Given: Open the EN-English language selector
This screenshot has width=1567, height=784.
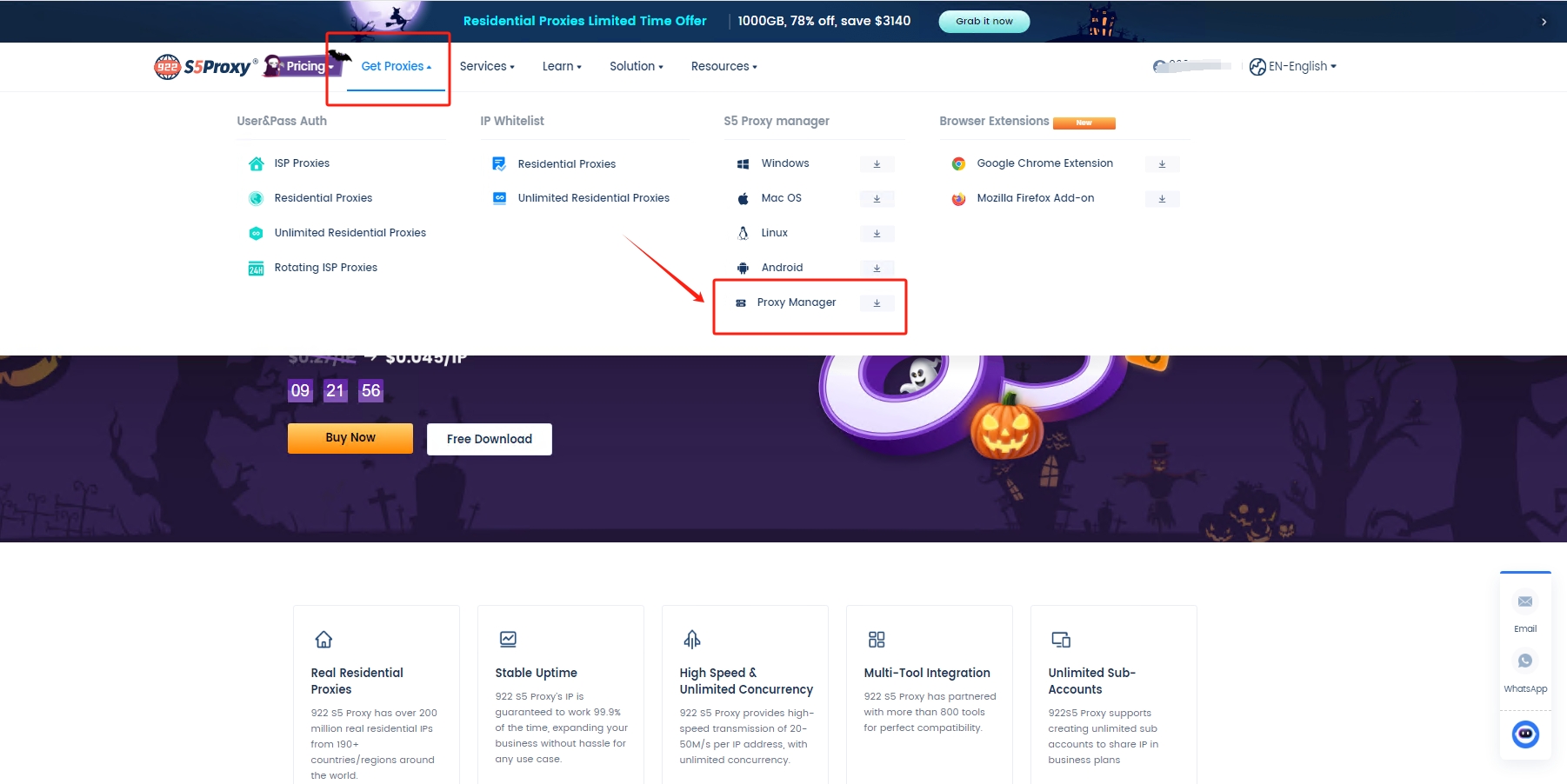Looking at the screenshot, I should (x=1293, y=66).
